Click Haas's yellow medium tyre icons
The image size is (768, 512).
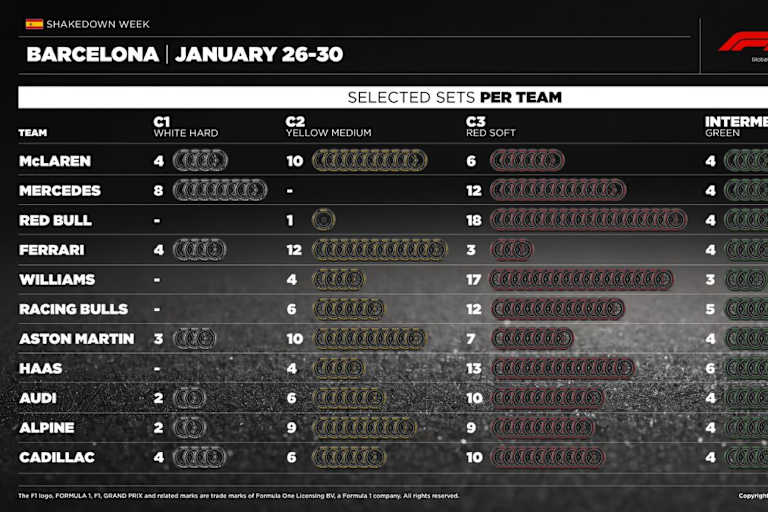coord(337,368)
